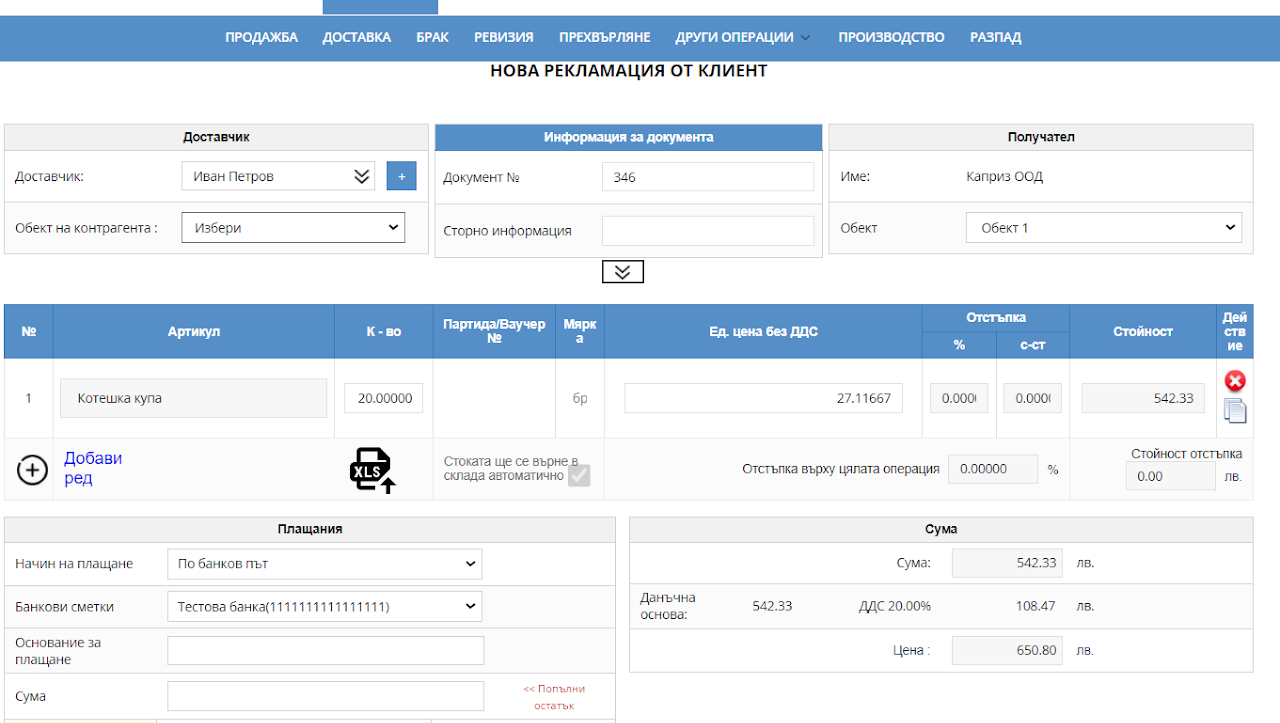
Task: Click the circled plus add-row icon
Action: point(32,469)
